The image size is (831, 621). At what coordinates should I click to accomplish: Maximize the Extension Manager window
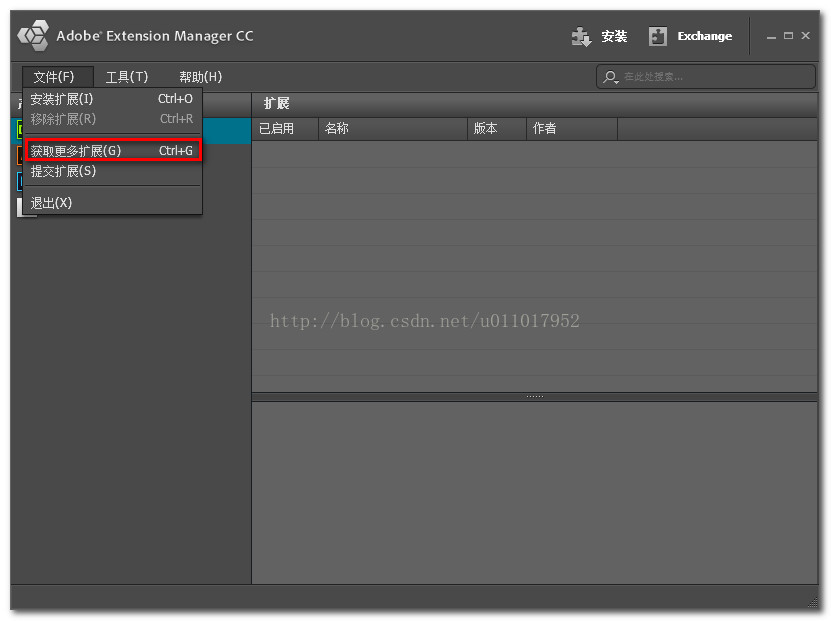[x=789, y=36]
